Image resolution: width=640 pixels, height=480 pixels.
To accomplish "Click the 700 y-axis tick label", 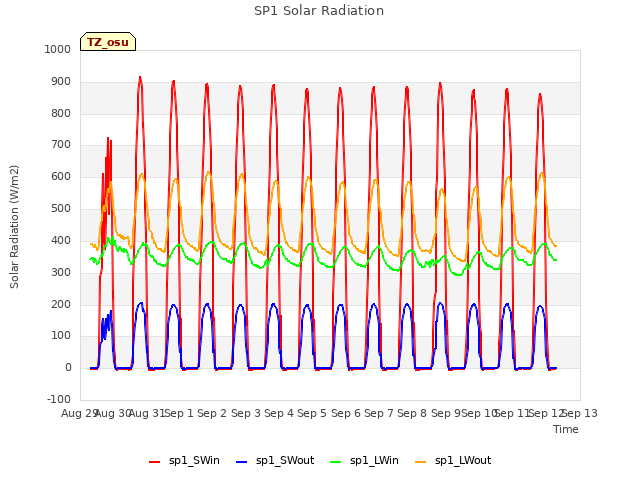I will point(61,145).
